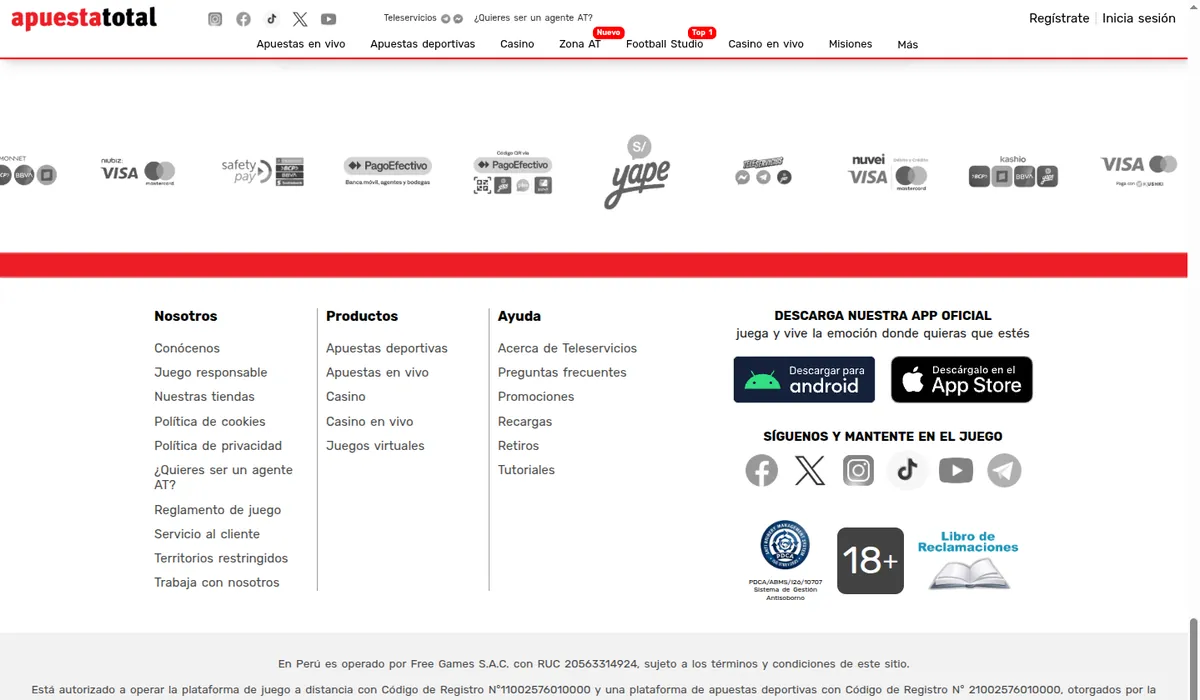Viewport: 1200px width, 700px height.
Task: Open the Juego responsable footer link
Action: [211, 372]
